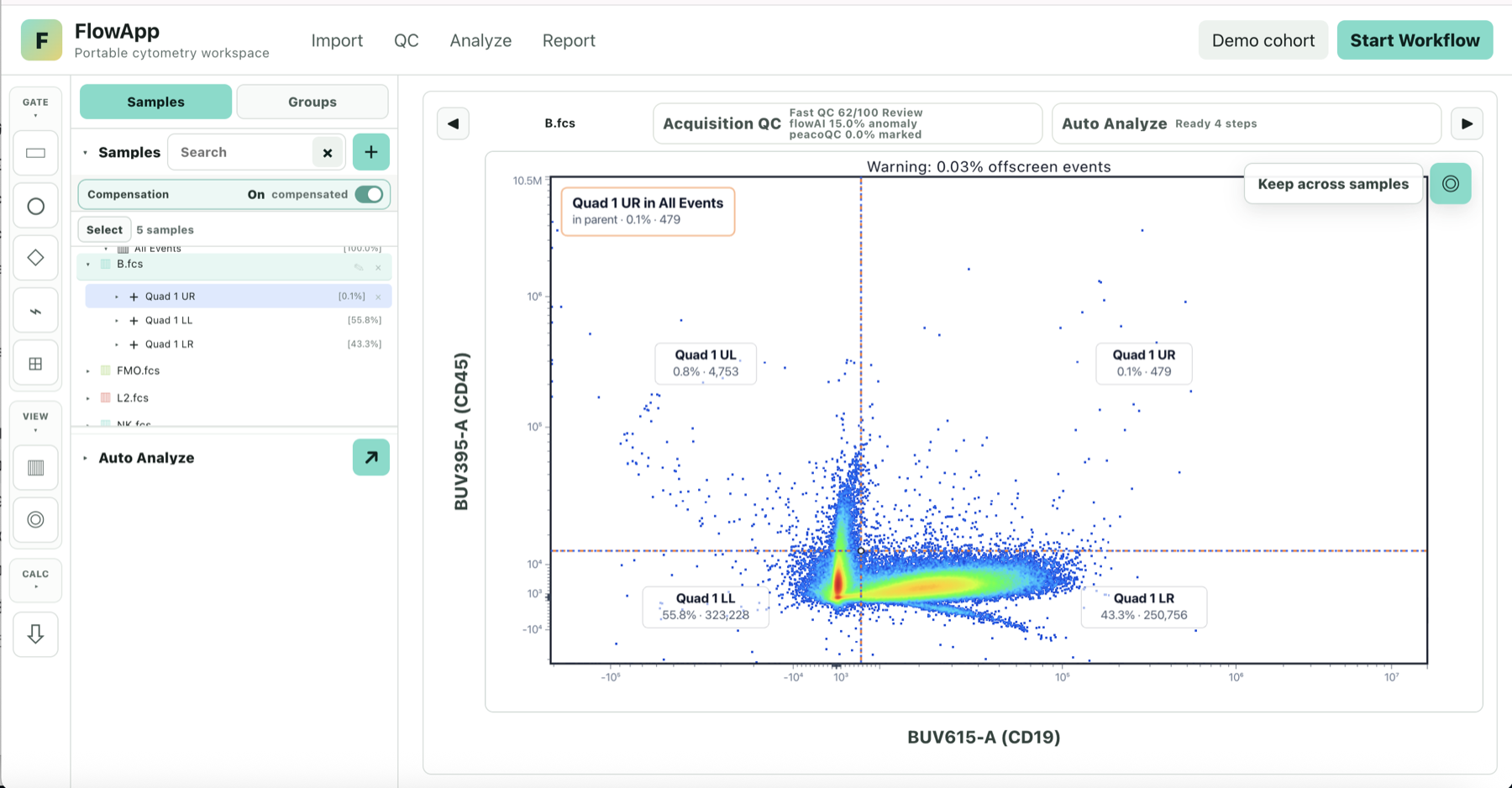The image size is (1512, 788).
Task: Collapse the B.fcs tree node
Action: click(x=88, y=265)
